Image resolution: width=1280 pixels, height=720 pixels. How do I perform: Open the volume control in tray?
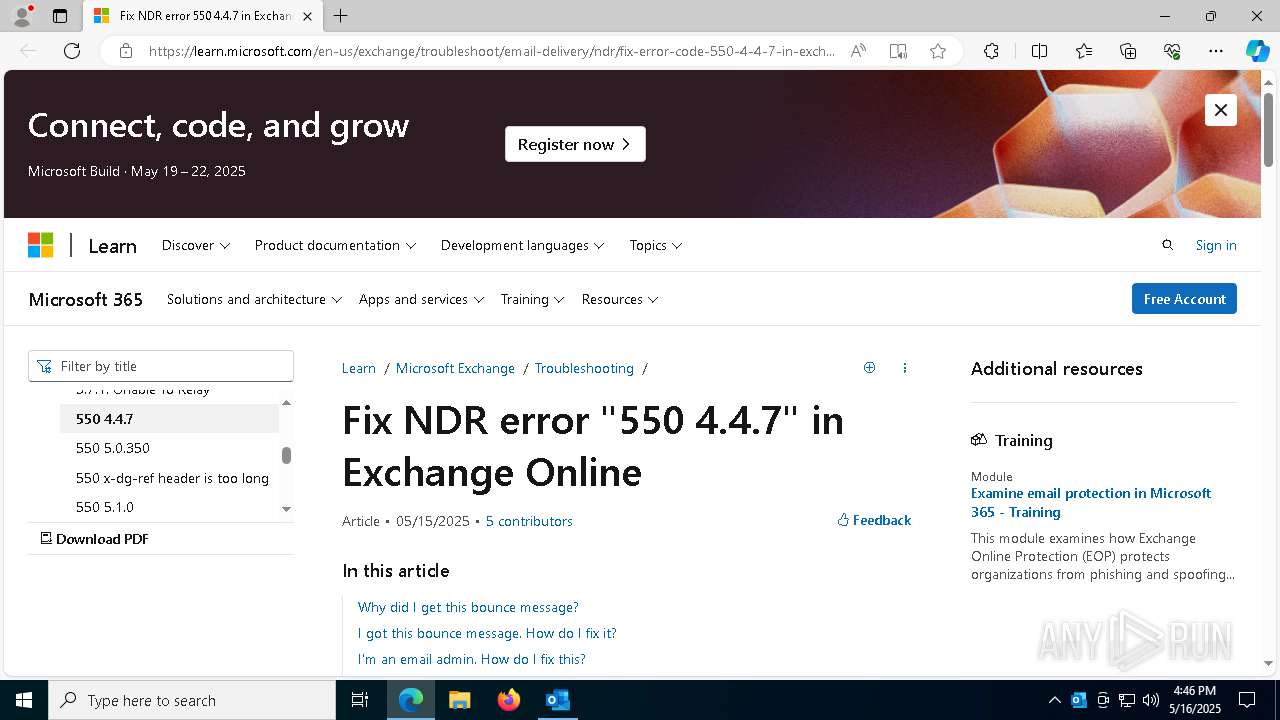tap(1150, 700)
